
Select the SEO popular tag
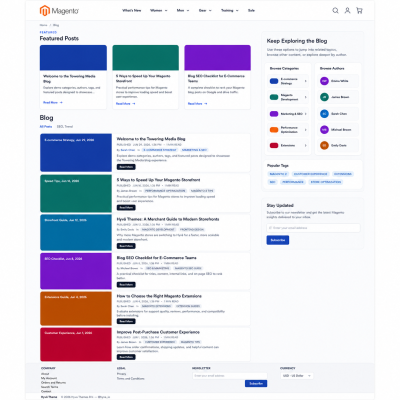point(273,182)
